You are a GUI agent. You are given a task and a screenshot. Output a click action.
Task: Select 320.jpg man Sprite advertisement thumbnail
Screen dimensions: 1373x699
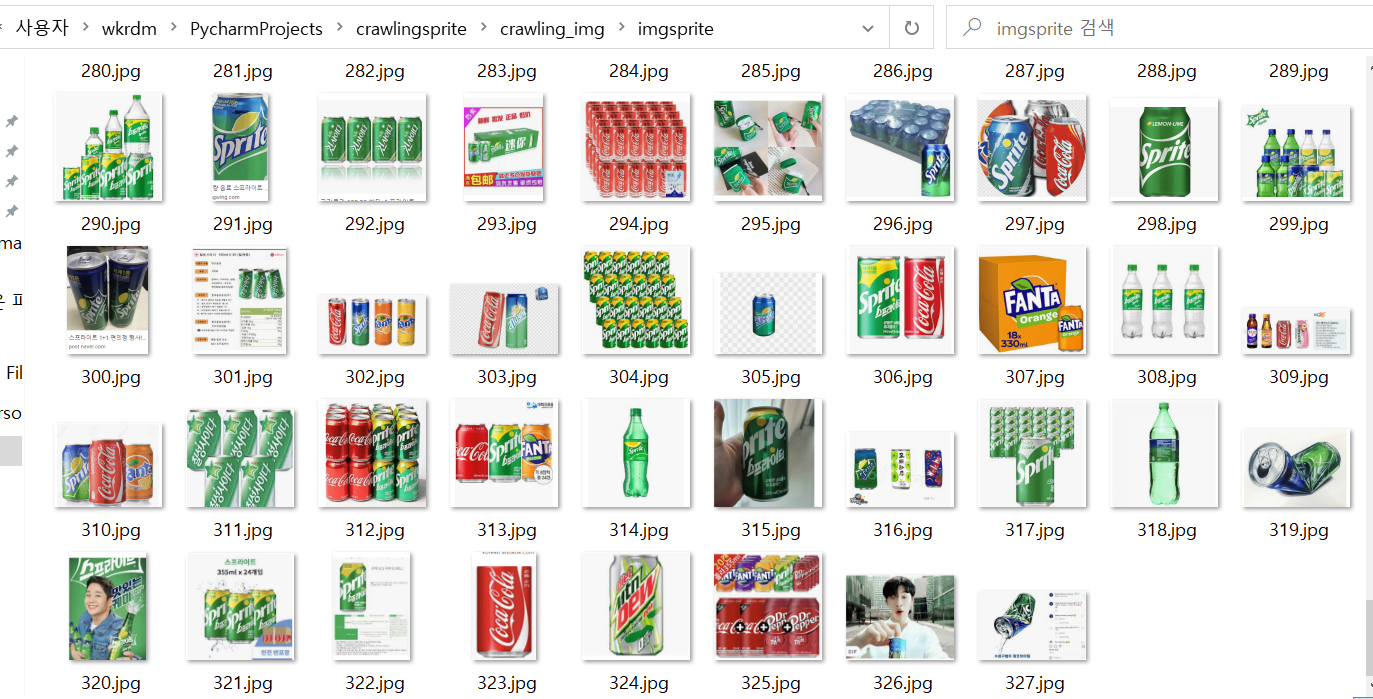coord(106,607)
